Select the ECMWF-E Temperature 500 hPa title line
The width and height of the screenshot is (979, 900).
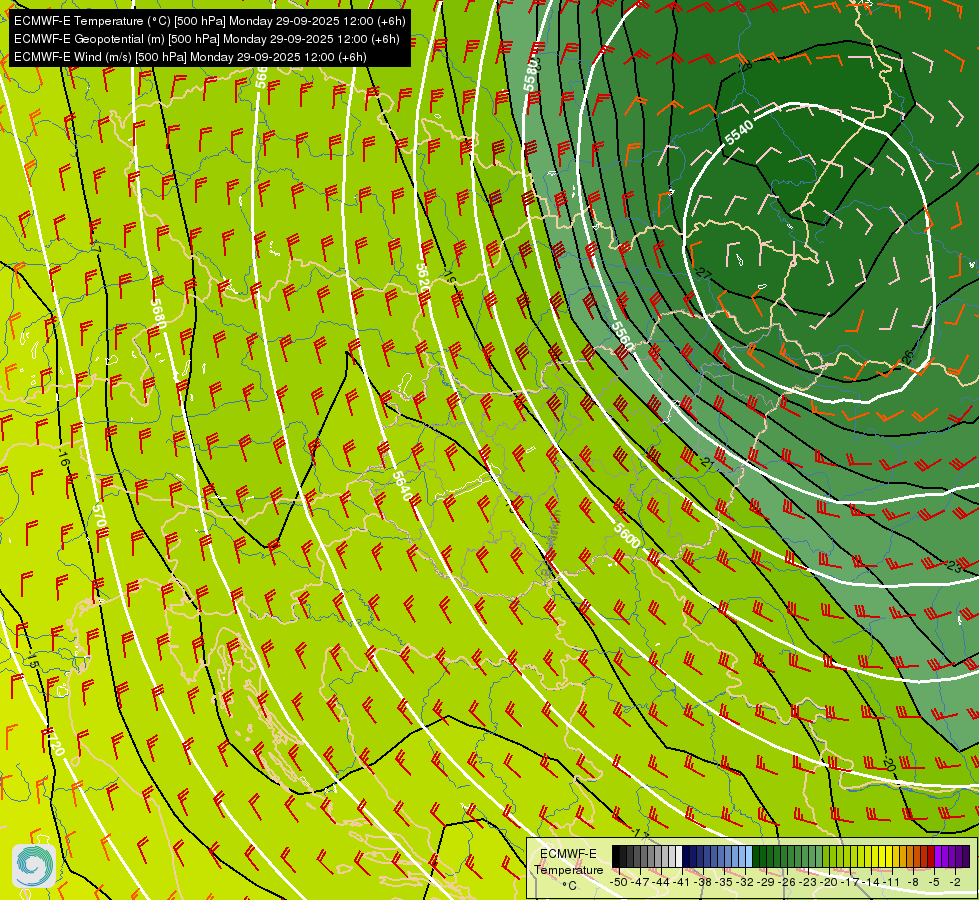(x=210, y=21)
